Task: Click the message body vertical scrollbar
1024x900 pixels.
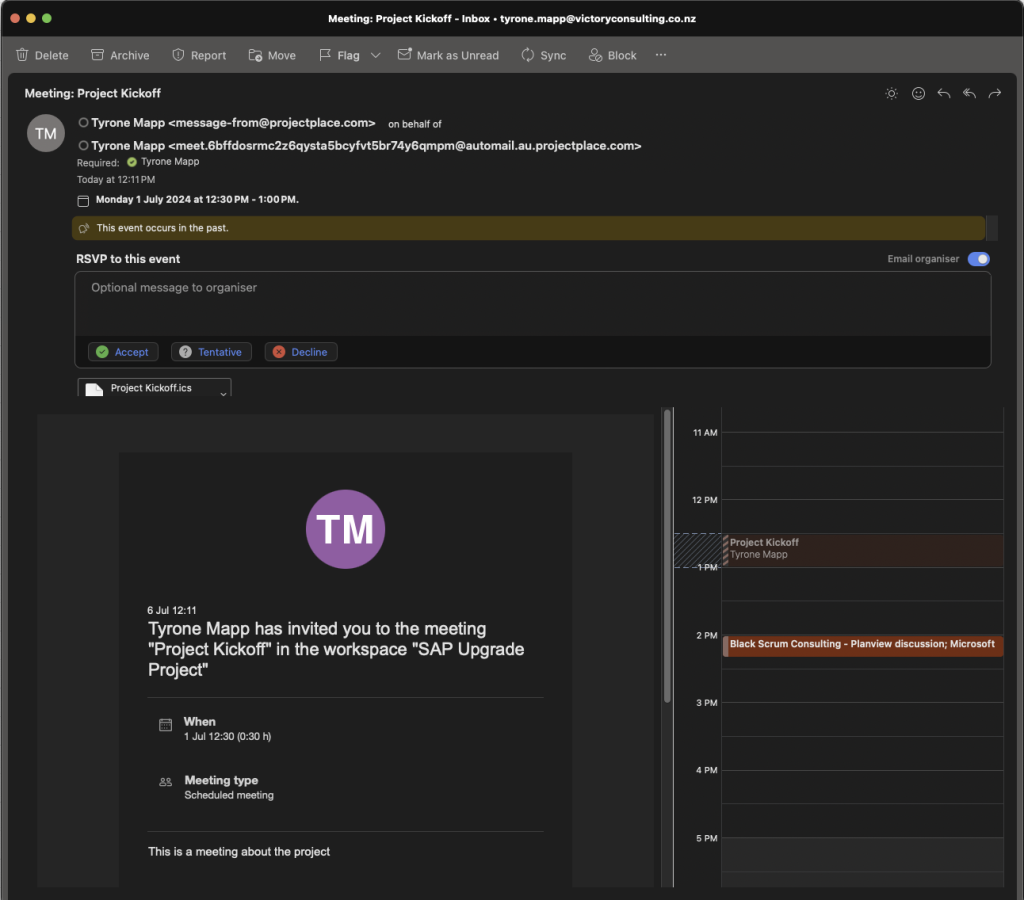Action: (x=668, y=555)
